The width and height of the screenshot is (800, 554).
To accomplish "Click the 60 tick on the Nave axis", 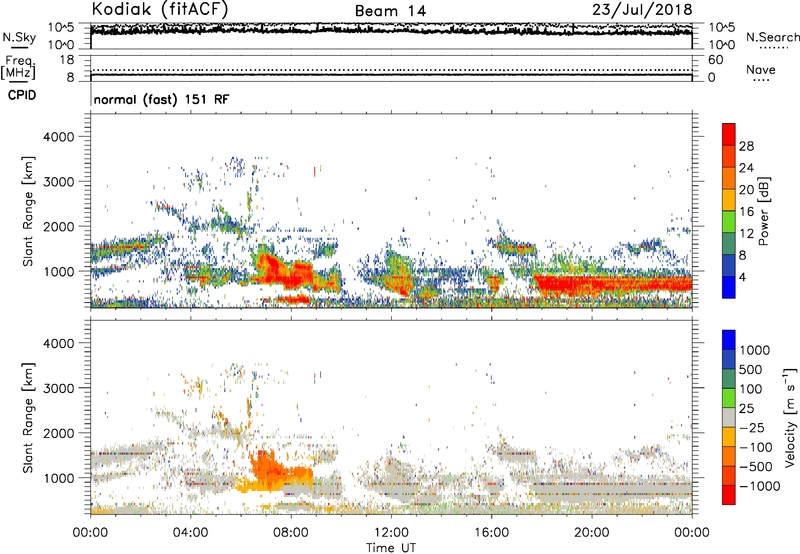I will click(715, 60).
